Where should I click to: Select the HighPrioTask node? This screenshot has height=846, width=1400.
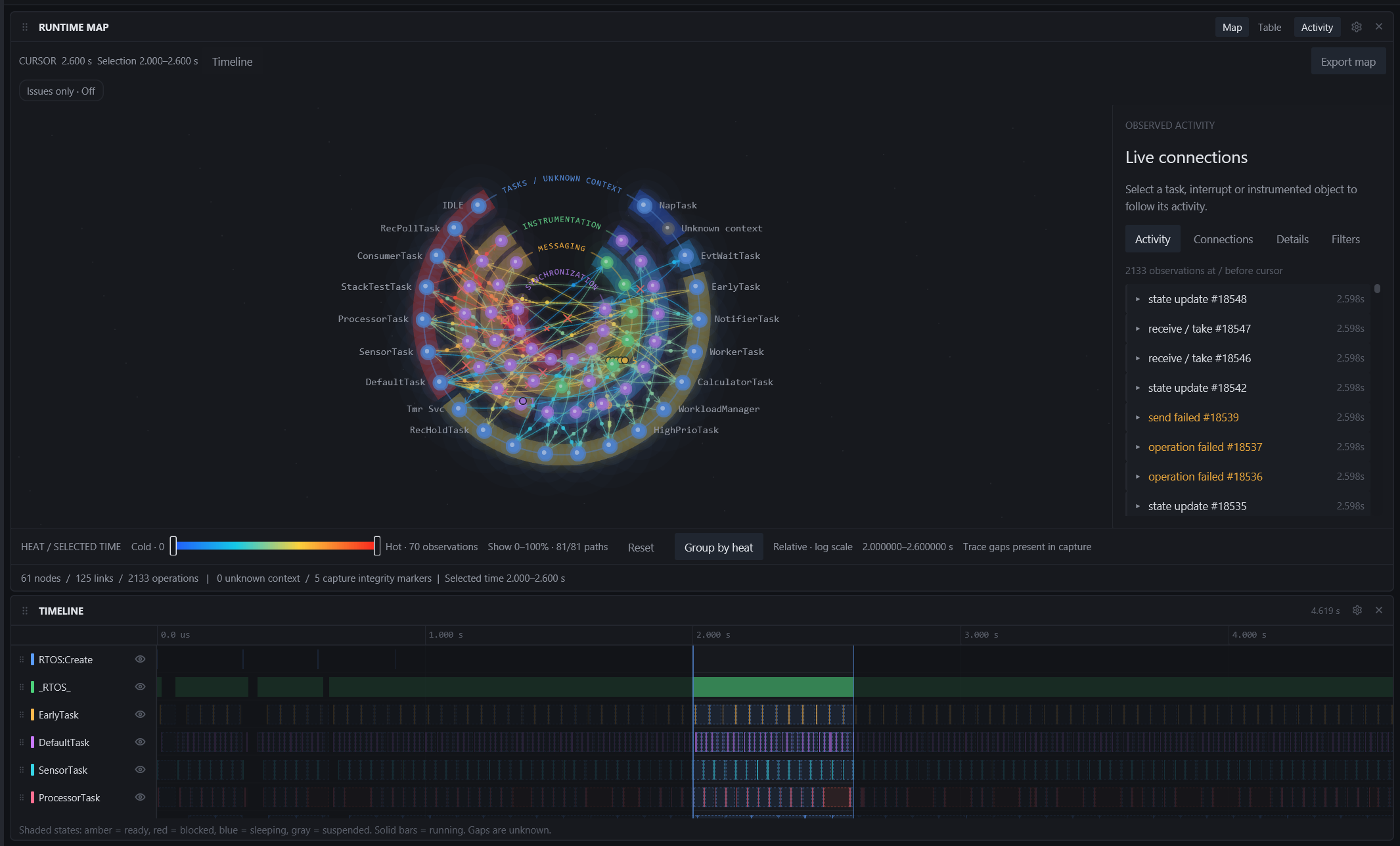pos(639,431)
